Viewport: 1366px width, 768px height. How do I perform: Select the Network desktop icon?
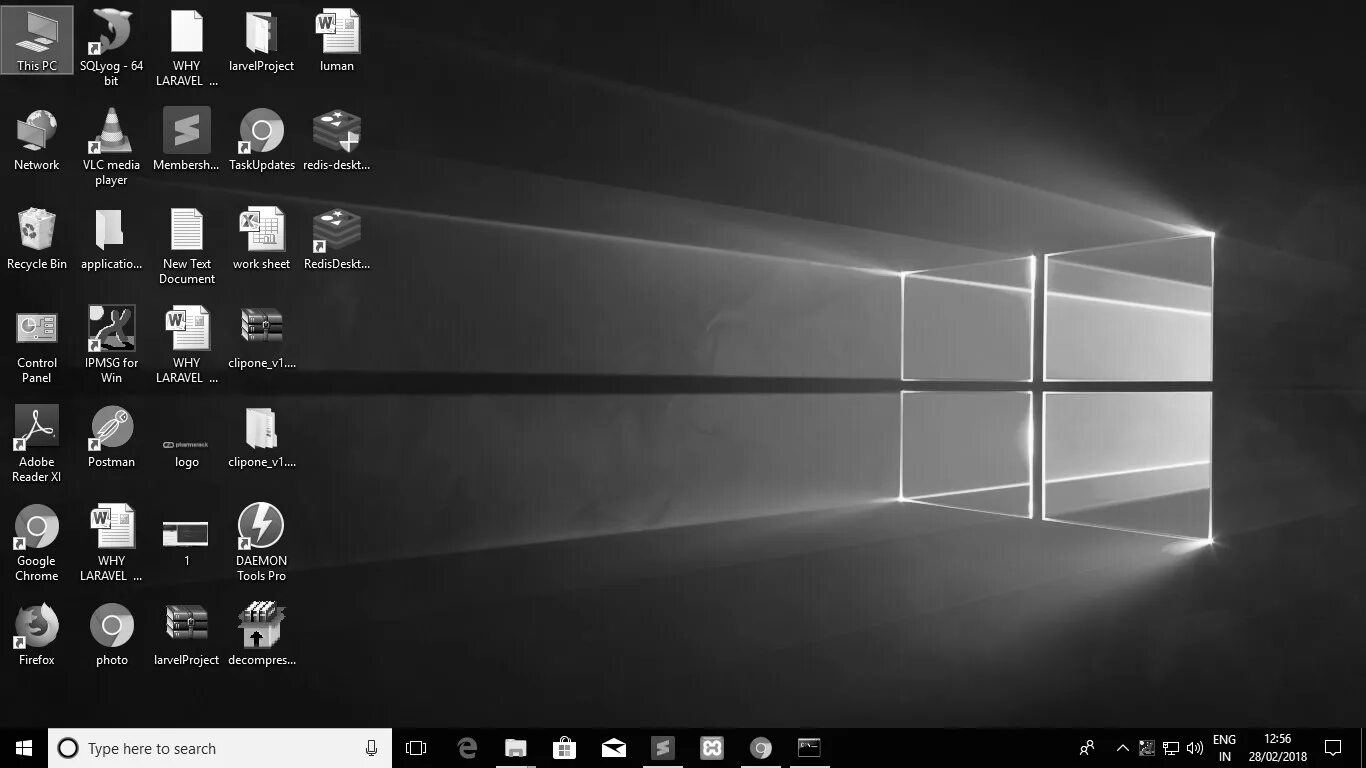tap(37, 139)
